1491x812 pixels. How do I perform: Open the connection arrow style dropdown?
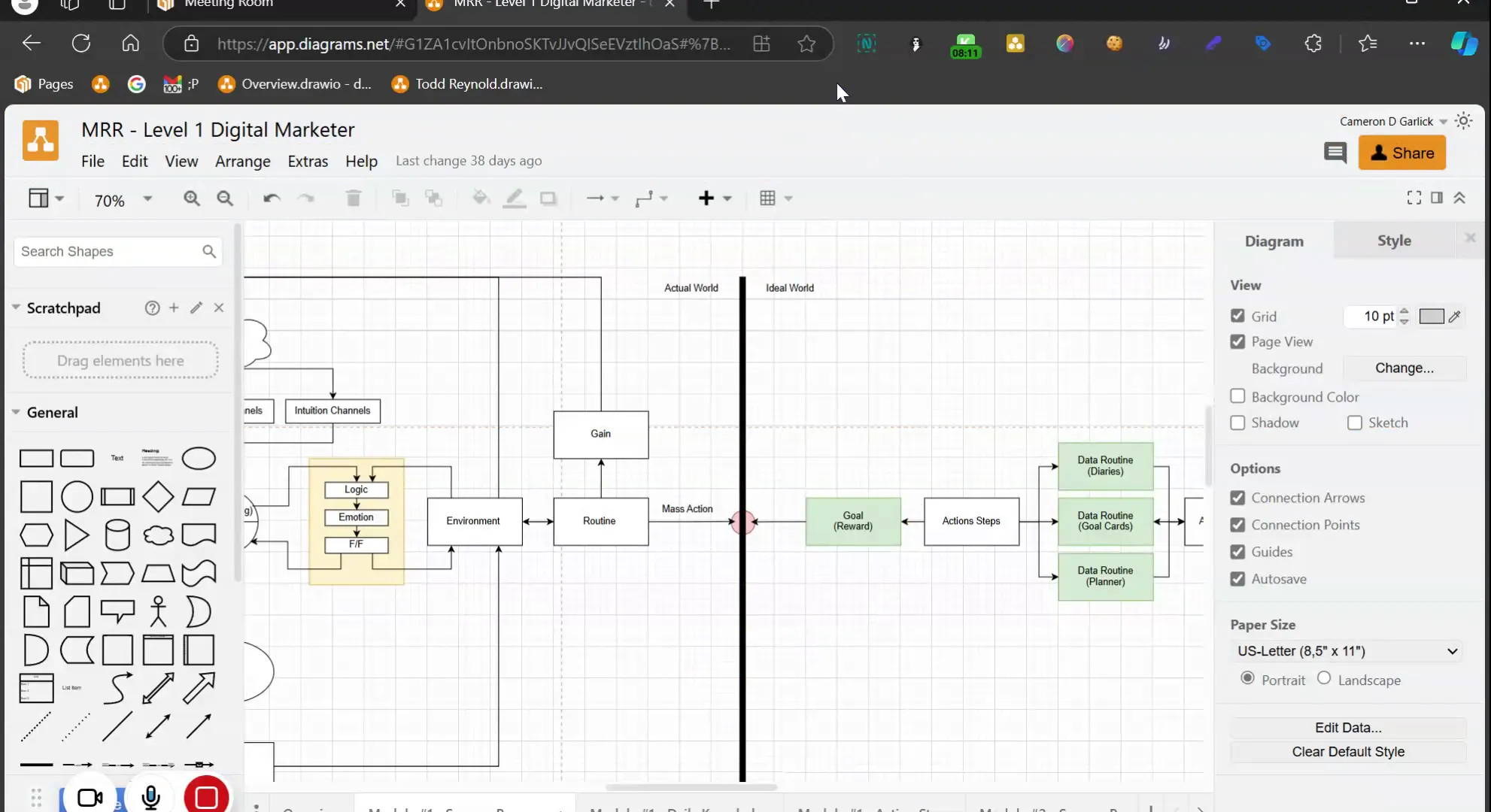(x=603, y=198)
